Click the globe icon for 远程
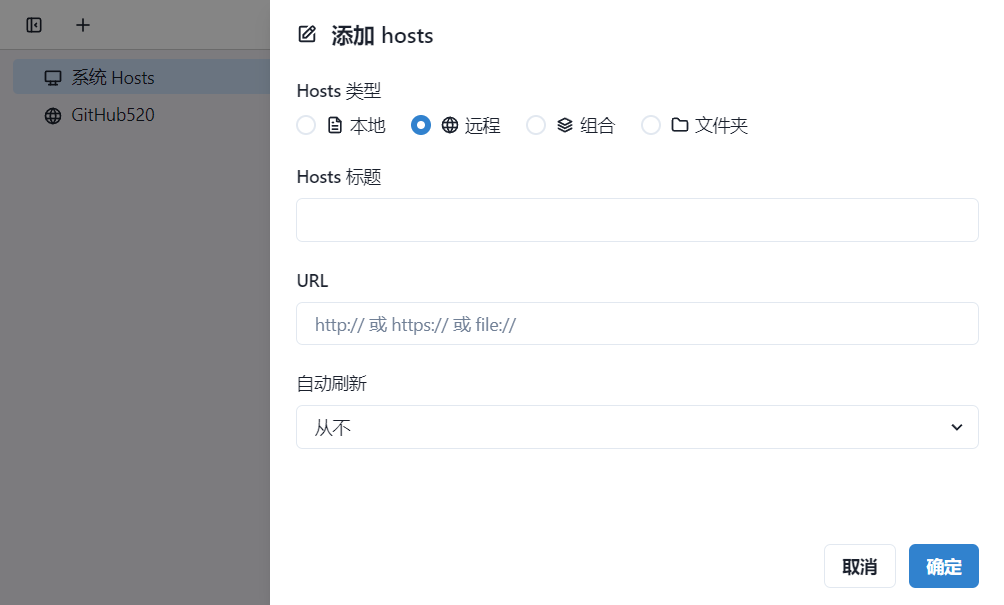The height and width of the screenshot is (605, 1004). pyautogui.click(x=450, y=125)
